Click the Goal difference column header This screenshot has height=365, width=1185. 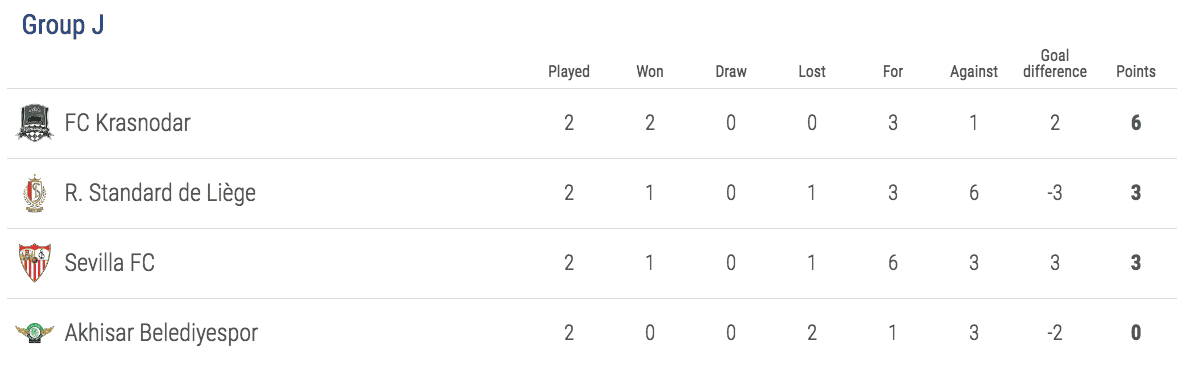[x=1054, y=63]
